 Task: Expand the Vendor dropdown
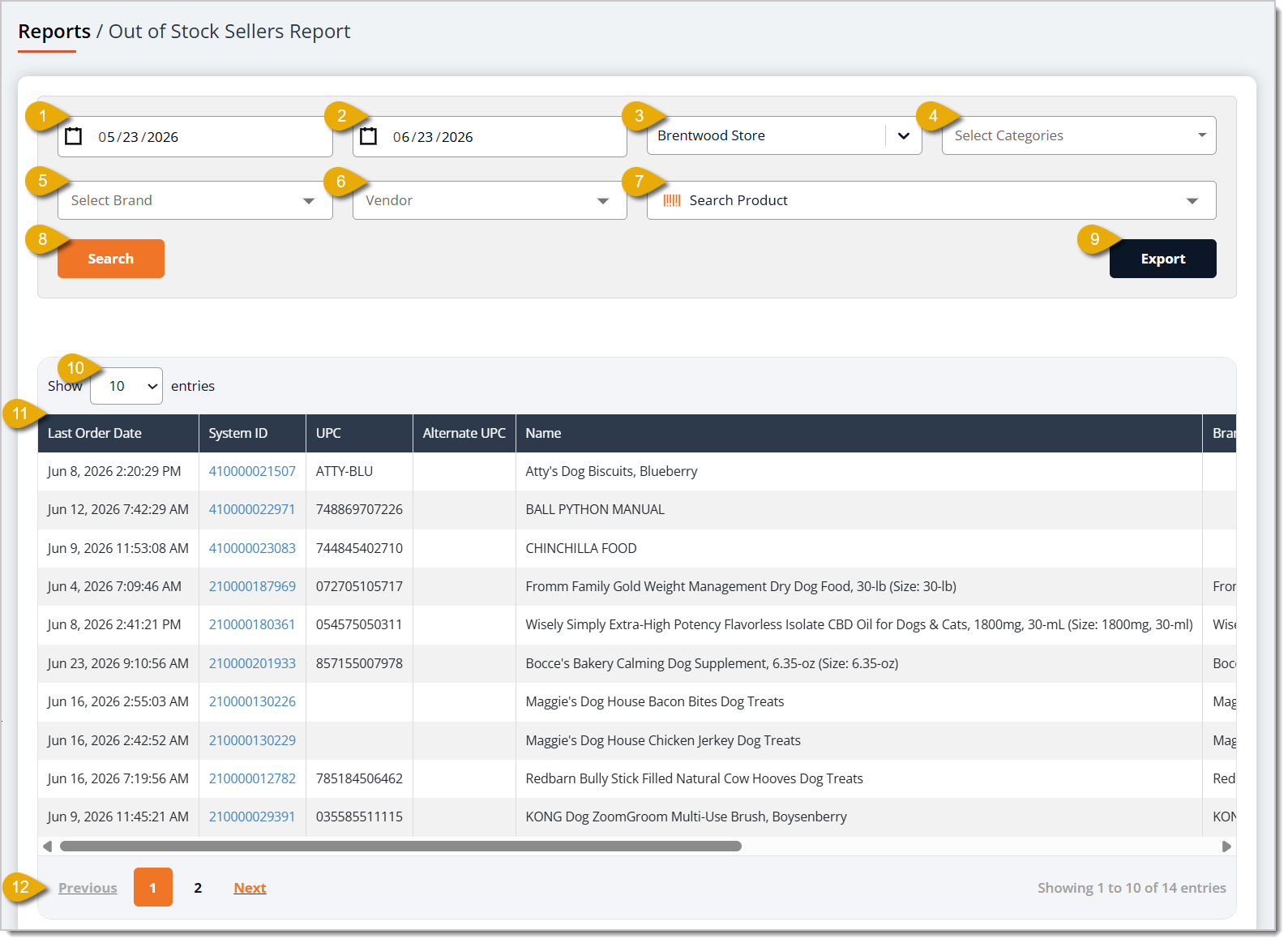tap(490, 200)
